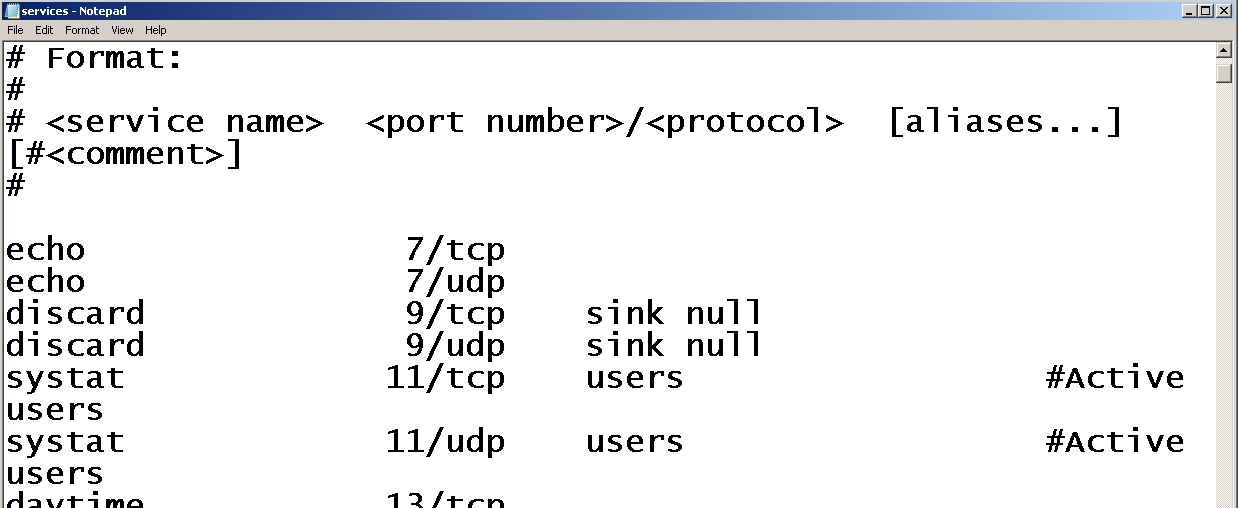
Task: Click the 'daytime' service name
Action: (75, 500)
